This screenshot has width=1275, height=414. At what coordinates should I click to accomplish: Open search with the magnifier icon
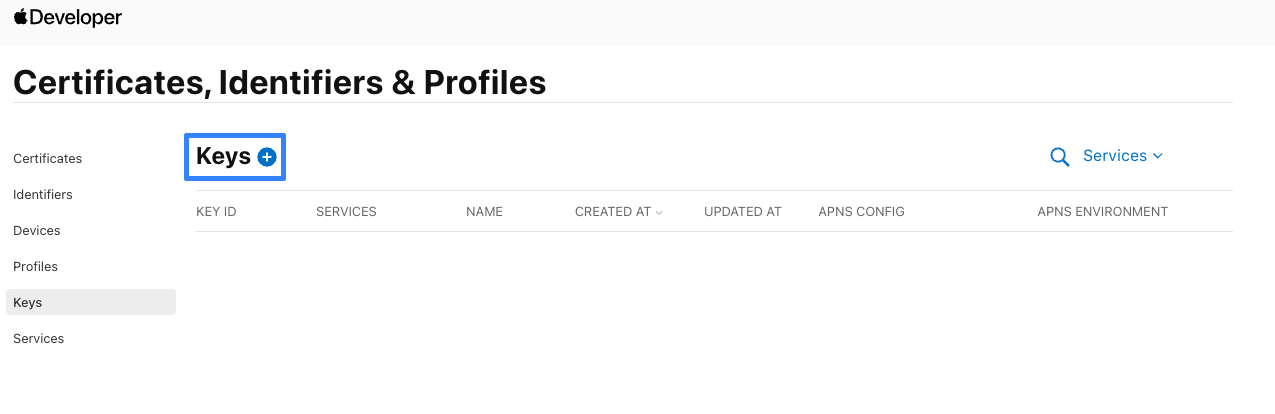click(x=1060, y=157)
